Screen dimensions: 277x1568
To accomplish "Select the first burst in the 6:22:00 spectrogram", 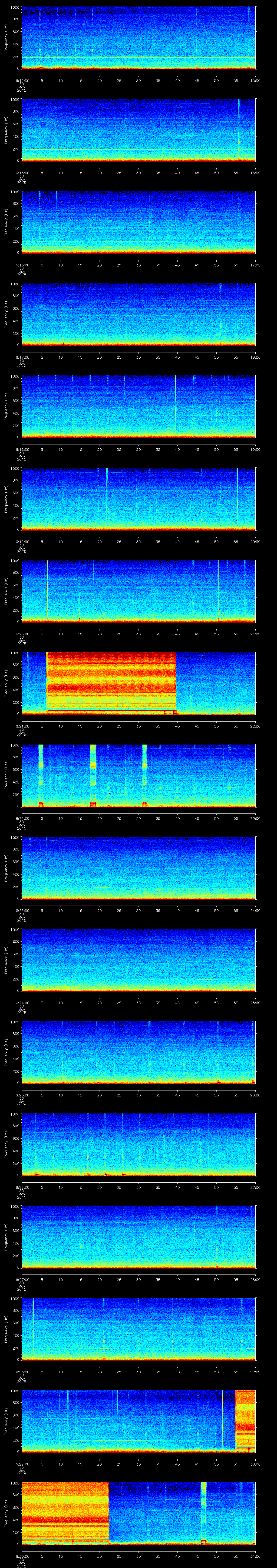I will pos(41,774).
